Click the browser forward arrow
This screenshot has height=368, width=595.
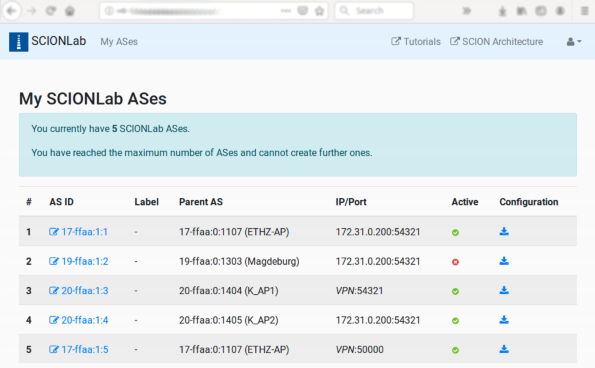tap(31, 11)
